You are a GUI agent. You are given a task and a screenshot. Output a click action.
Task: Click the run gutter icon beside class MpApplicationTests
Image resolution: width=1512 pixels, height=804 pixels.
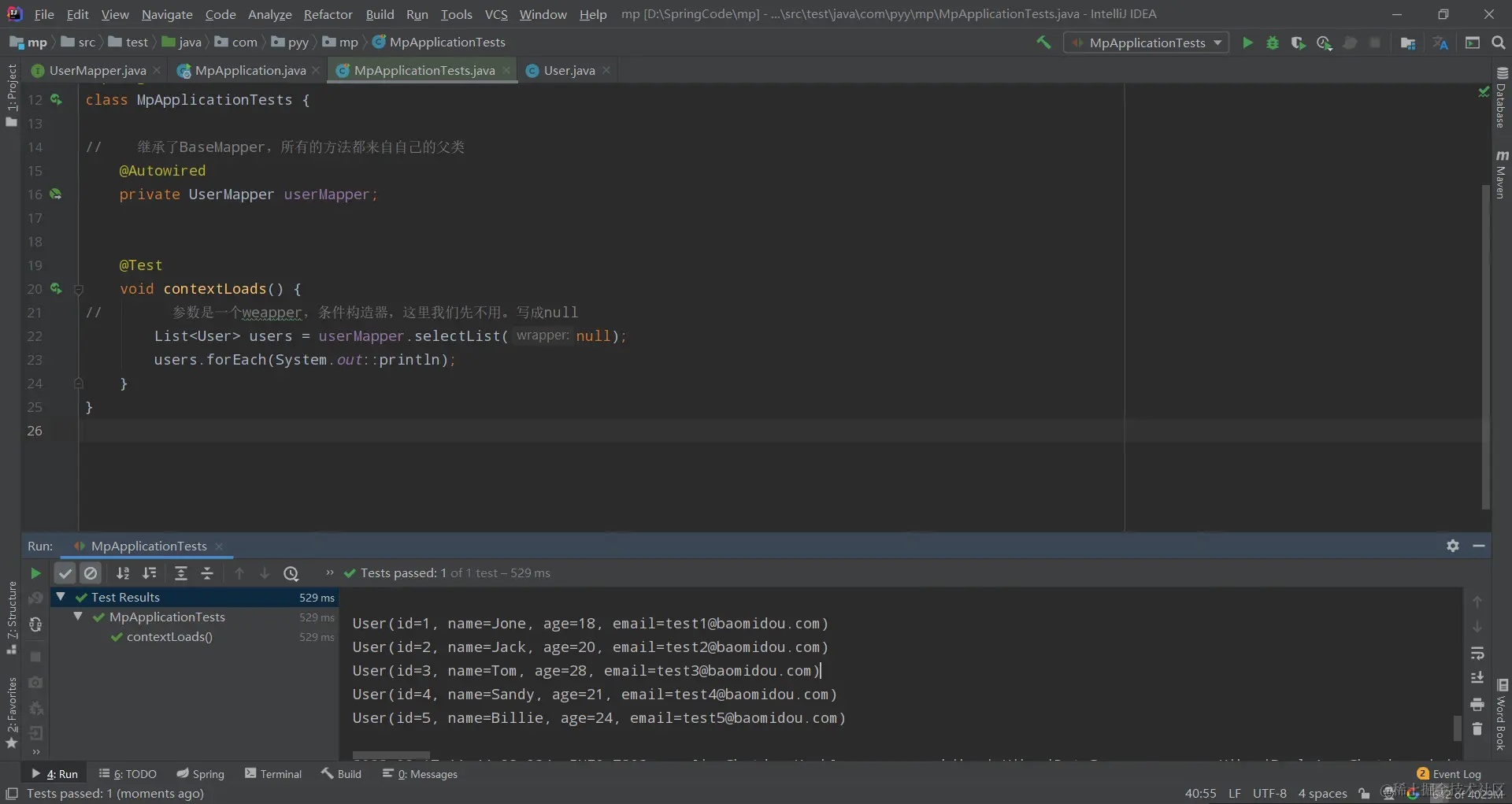point(56,99)
